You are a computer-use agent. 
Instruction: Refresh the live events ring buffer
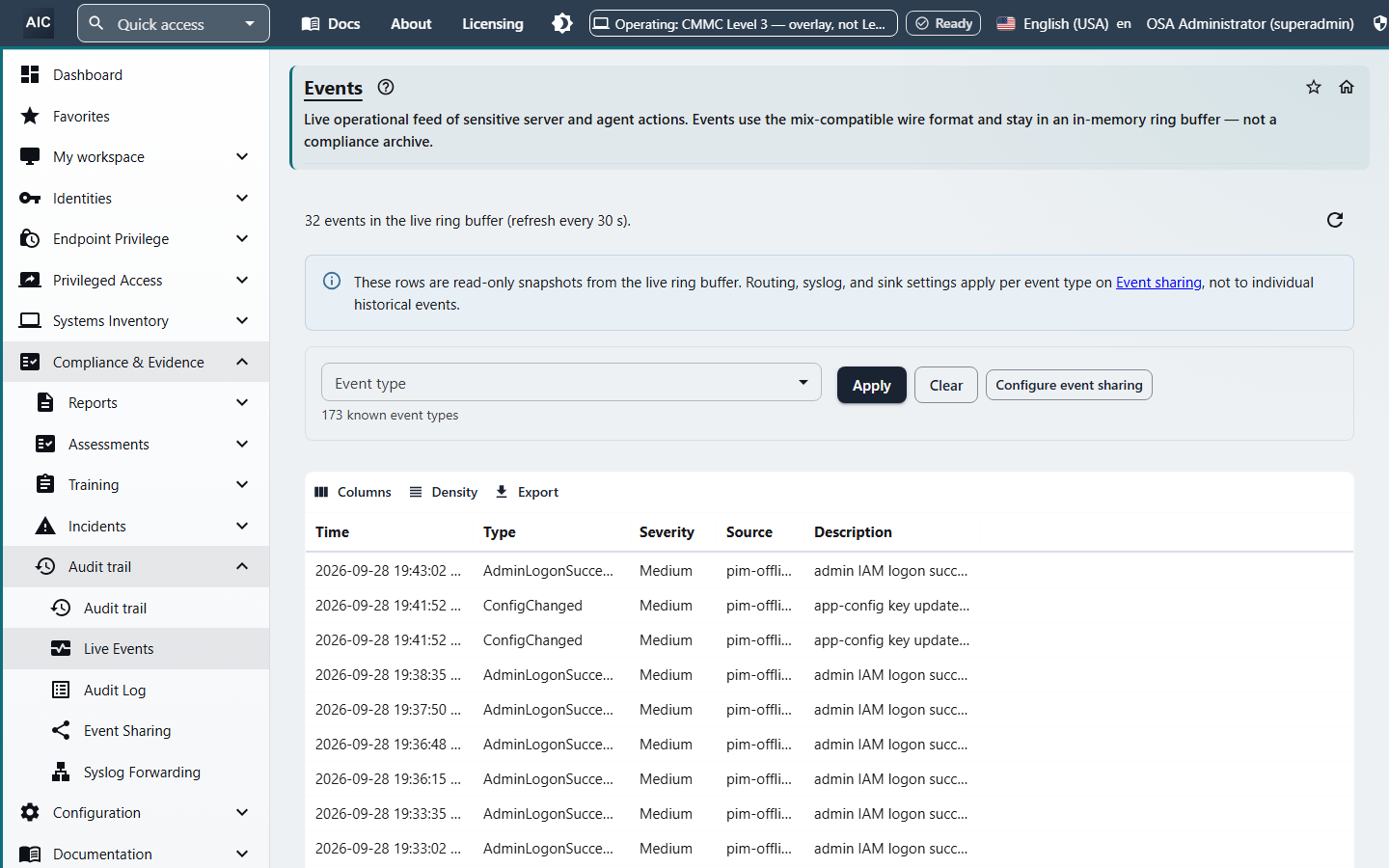(1335, 220)
